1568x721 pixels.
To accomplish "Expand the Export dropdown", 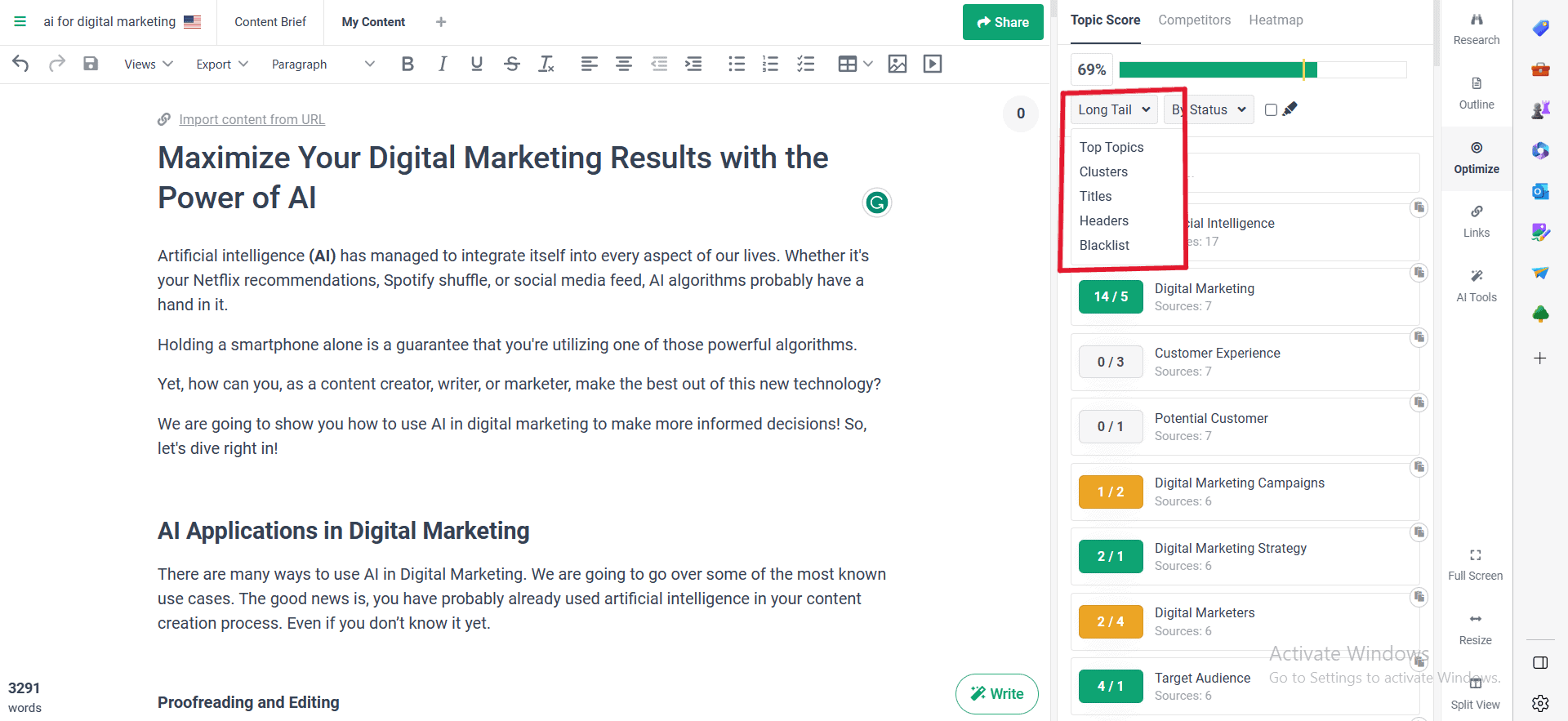I will point(221,64).
